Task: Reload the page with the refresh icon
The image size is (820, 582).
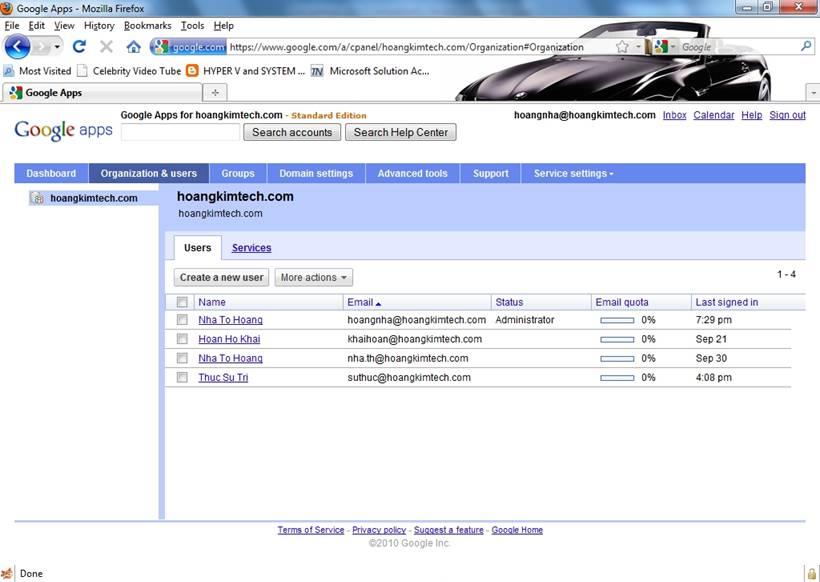Action: 79,47
